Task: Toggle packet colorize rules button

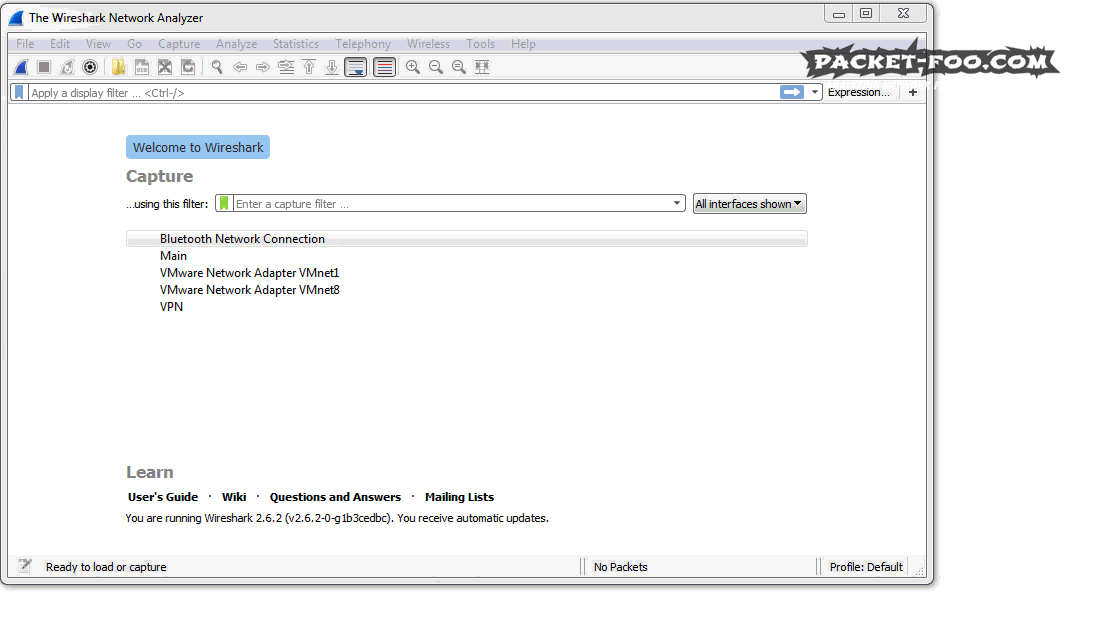Action: point(384,67)
